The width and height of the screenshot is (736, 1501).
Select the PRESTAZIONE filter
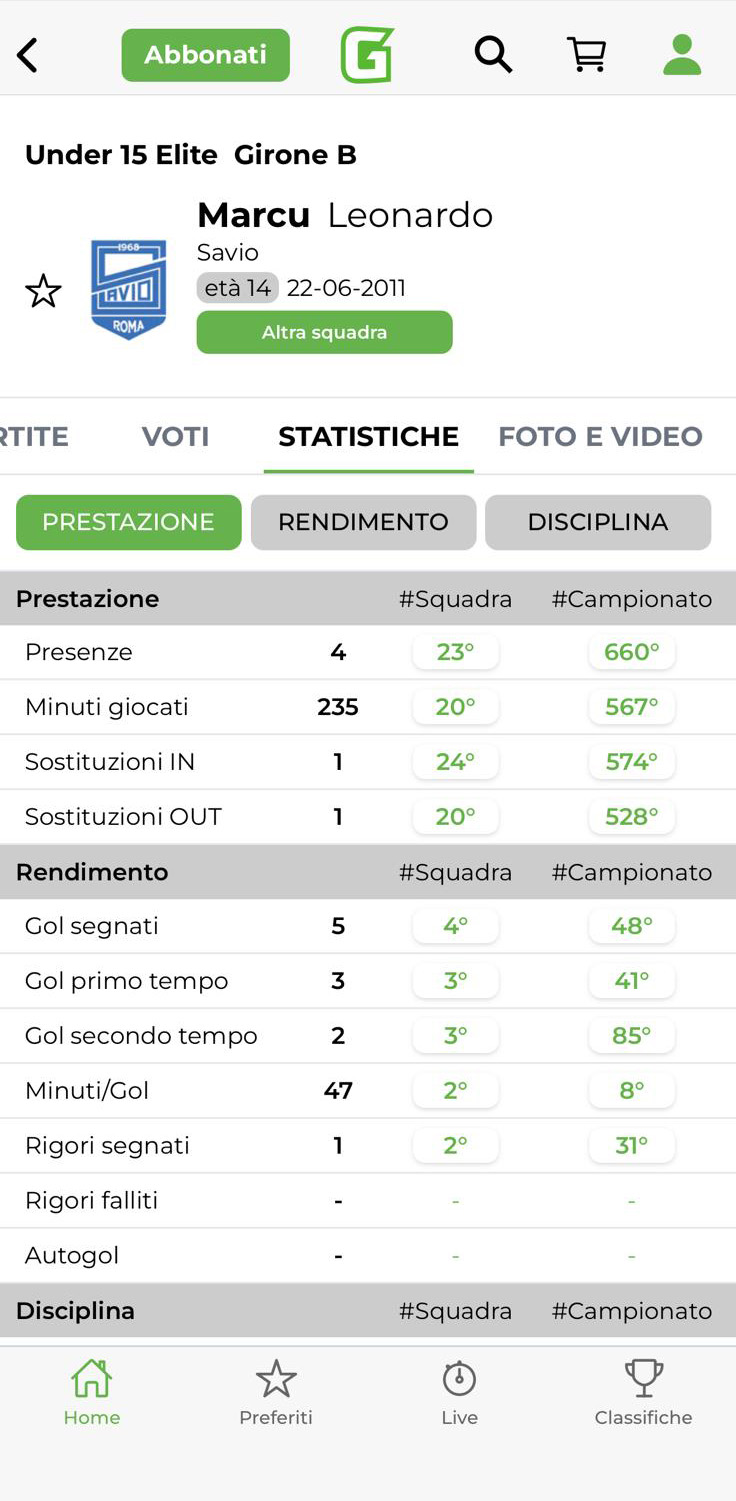(129, 522)
